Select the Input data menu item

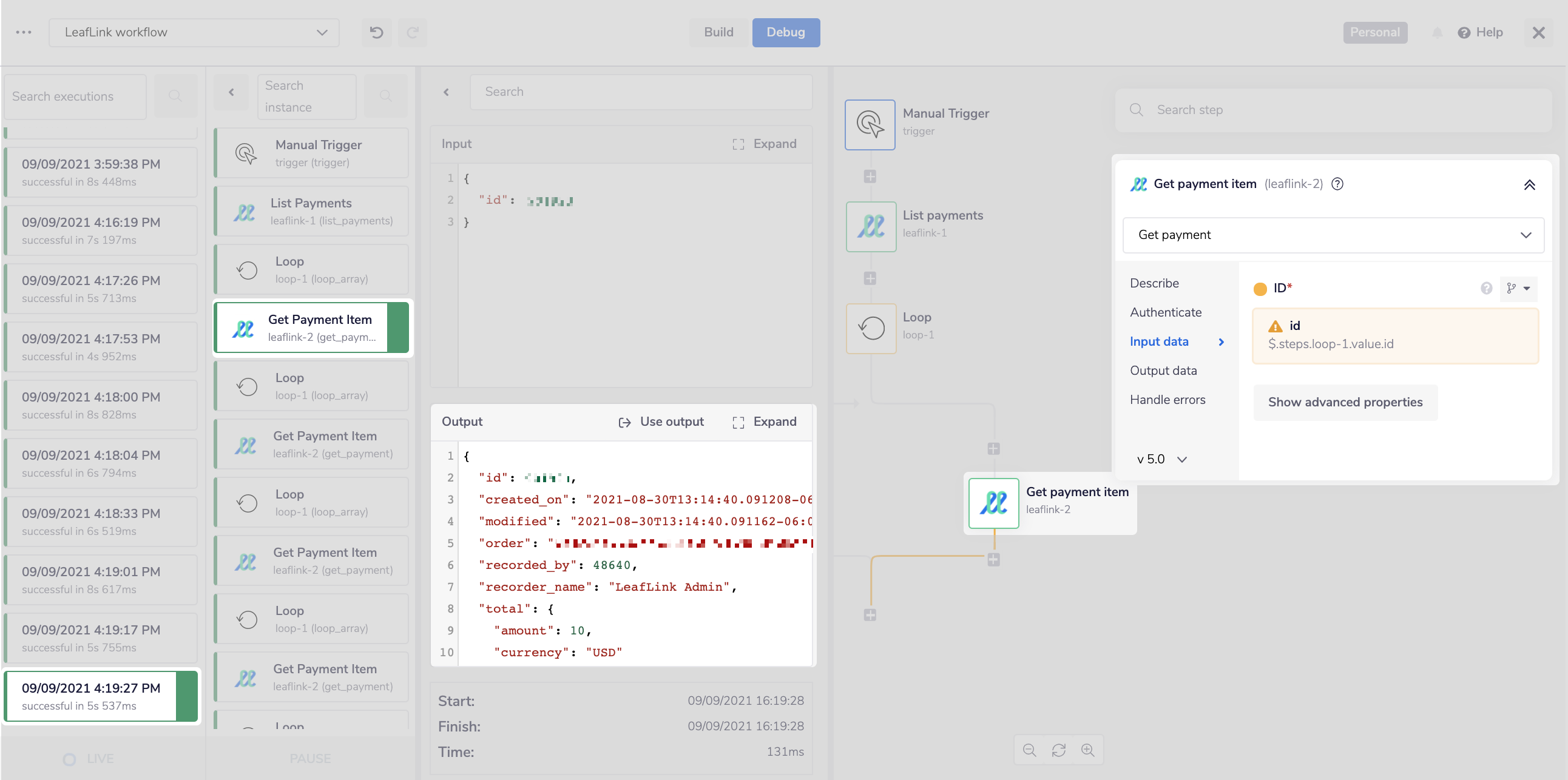tap(1158, 341)
